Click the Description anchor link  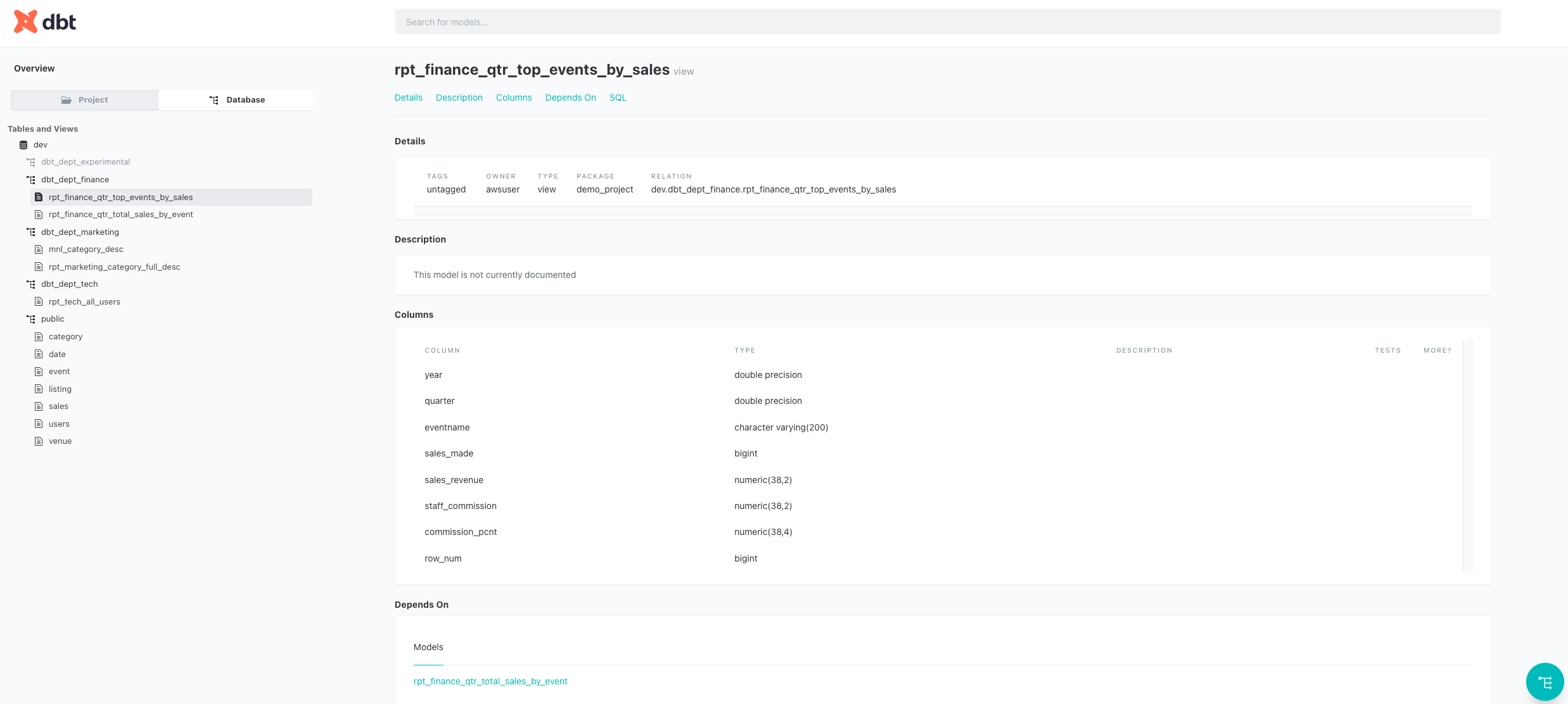coord(459,97)
